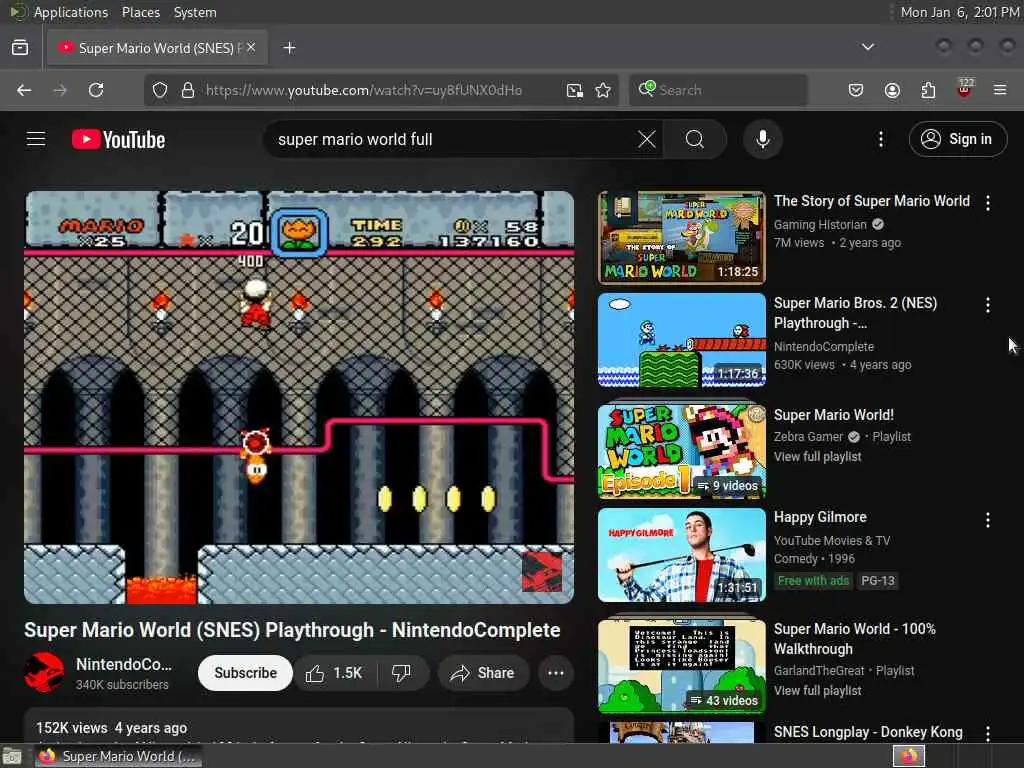
Task: Open options for SNES Longplay Donkey Kong
Action: click(x=987, y=733)
